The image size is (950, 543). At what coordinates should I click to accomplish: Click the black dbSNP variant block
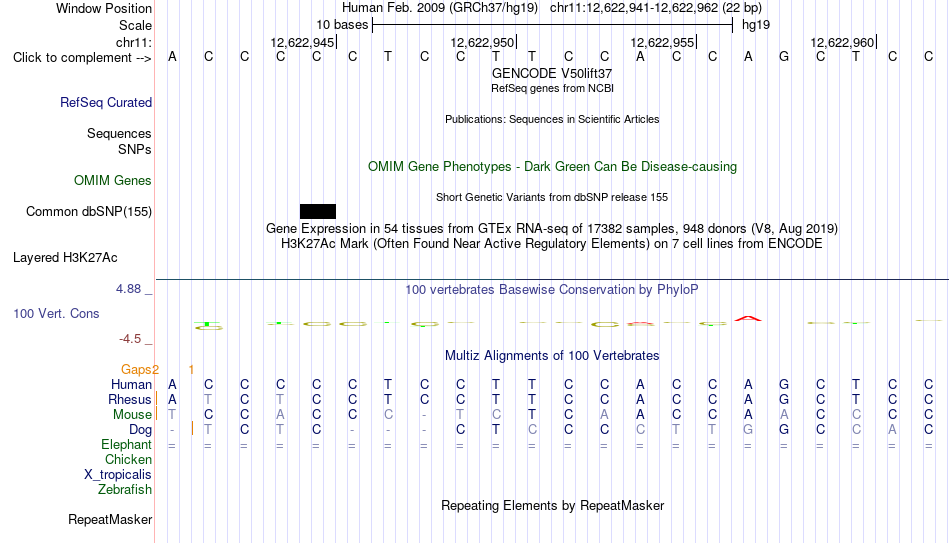pyautogui.click(x=317, y=212)
